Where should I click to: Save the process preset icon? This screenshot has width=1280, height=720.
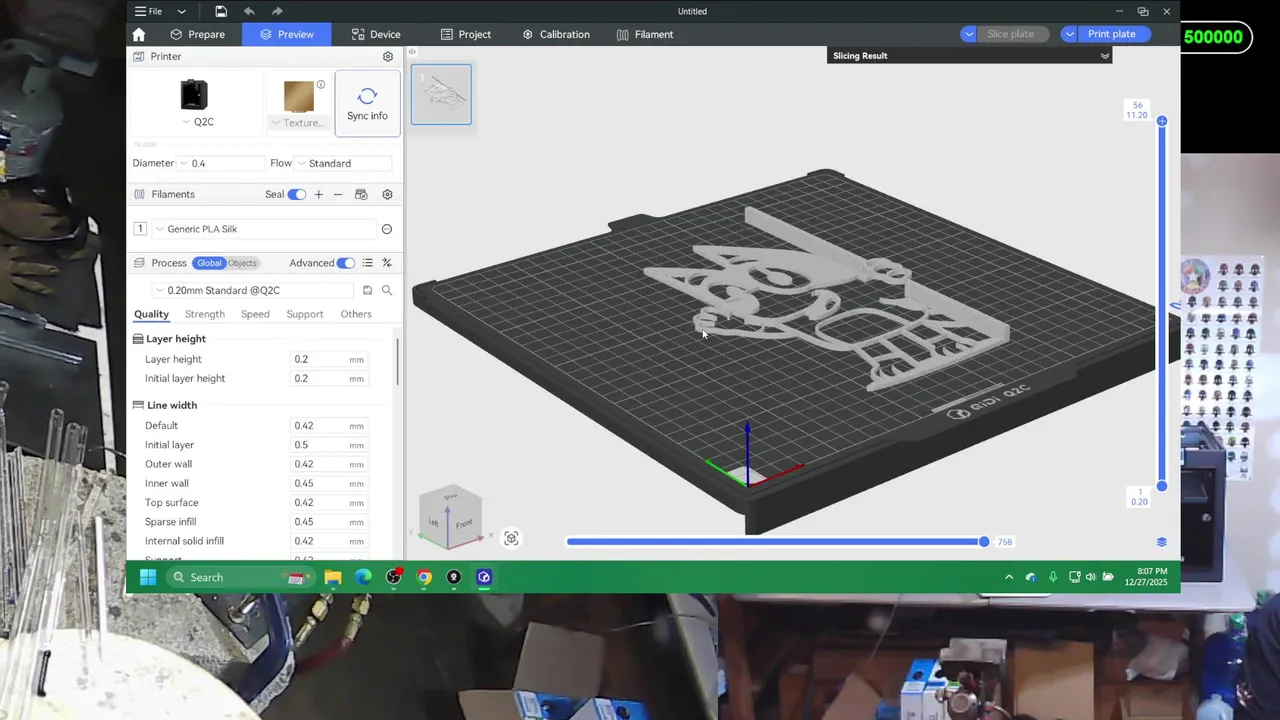click(x=367, y=290)
